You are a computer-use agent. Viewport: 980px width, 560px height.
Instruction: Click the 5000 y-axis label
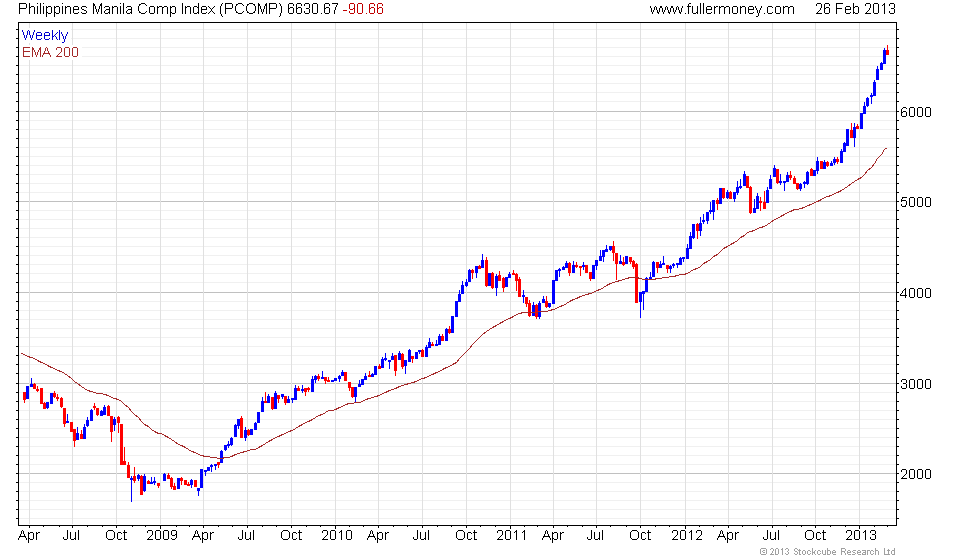[916, 202]
